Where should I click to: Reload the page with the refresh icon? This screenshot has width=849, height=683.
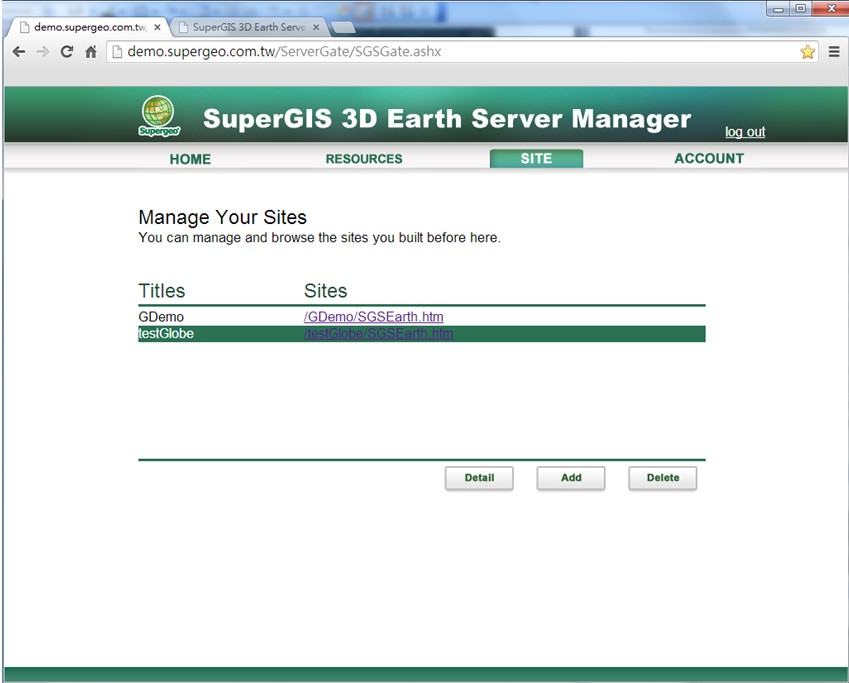click(x=67, y=52)
